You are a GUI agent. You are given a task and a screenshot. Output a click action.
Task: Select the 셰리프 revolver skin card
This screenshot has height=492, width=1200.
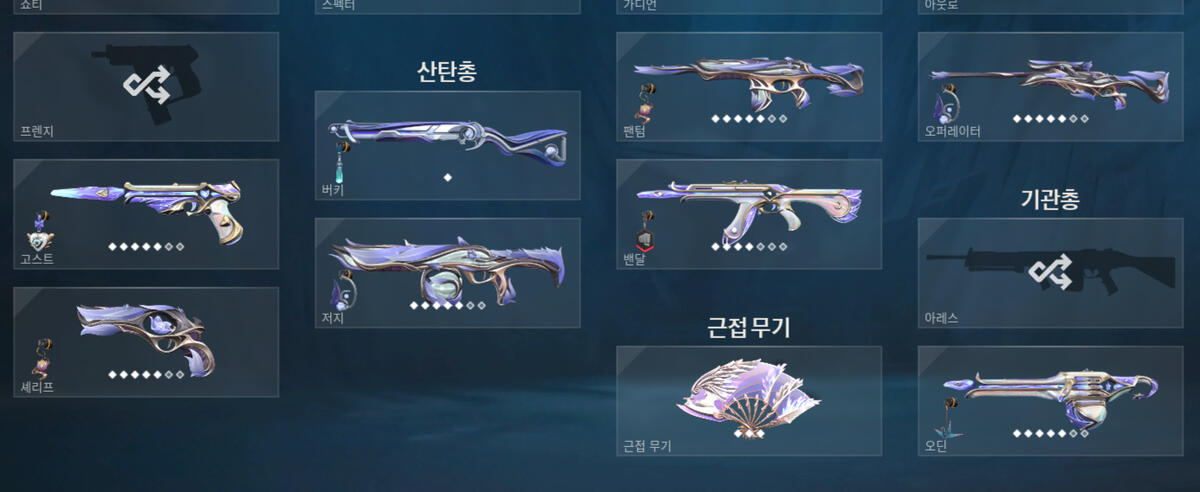tap(146, 342)
